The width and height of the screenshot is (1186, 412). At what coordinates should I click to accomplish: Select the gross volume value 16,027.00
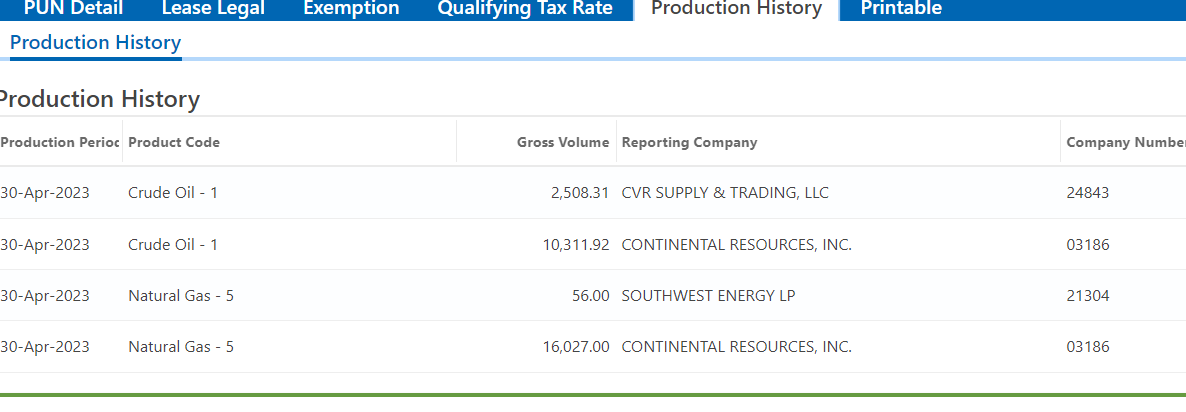576,347
